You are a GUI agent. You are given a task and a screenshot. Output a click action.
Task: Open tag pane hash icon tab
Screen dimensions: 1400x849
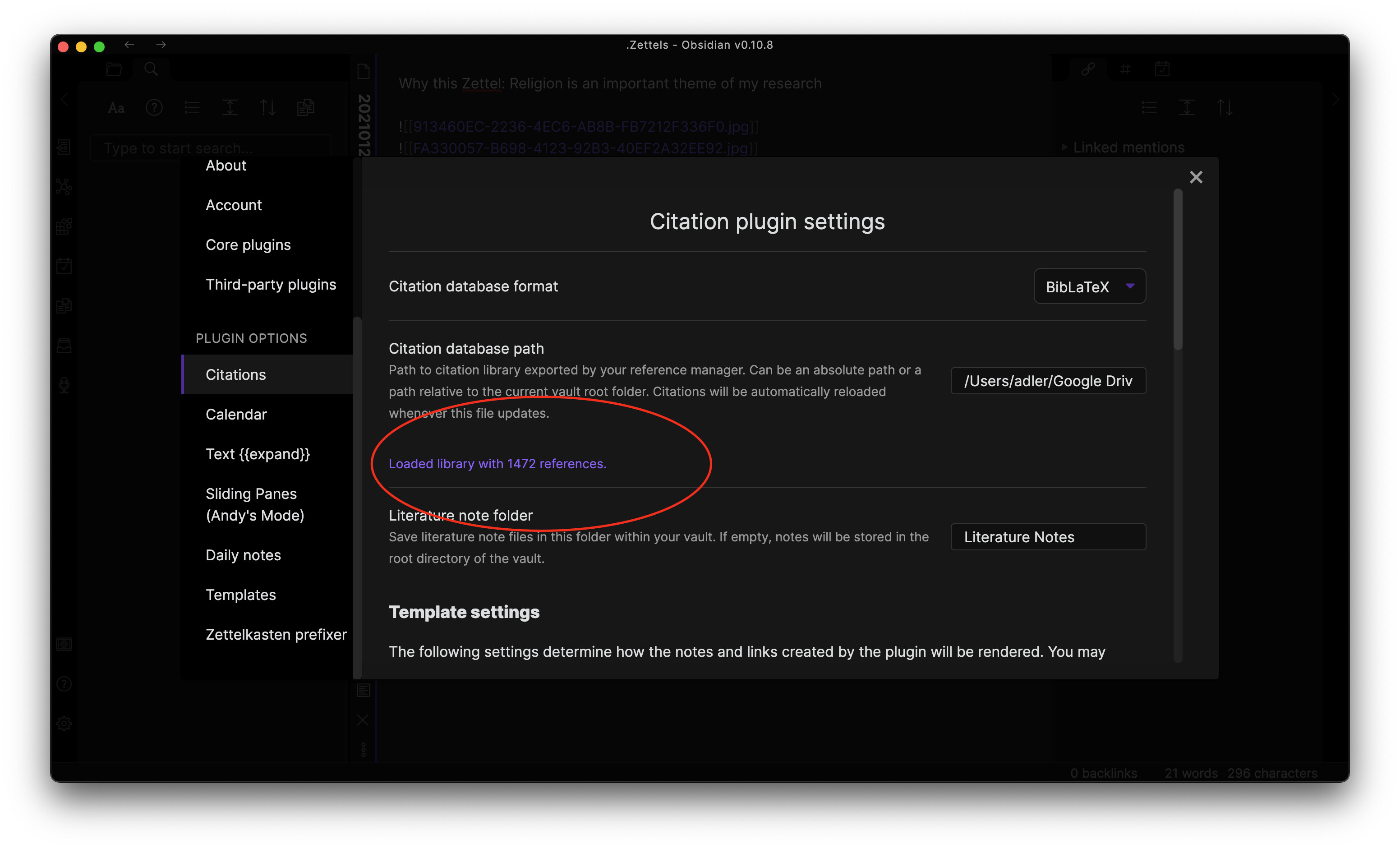[1125, 69]
